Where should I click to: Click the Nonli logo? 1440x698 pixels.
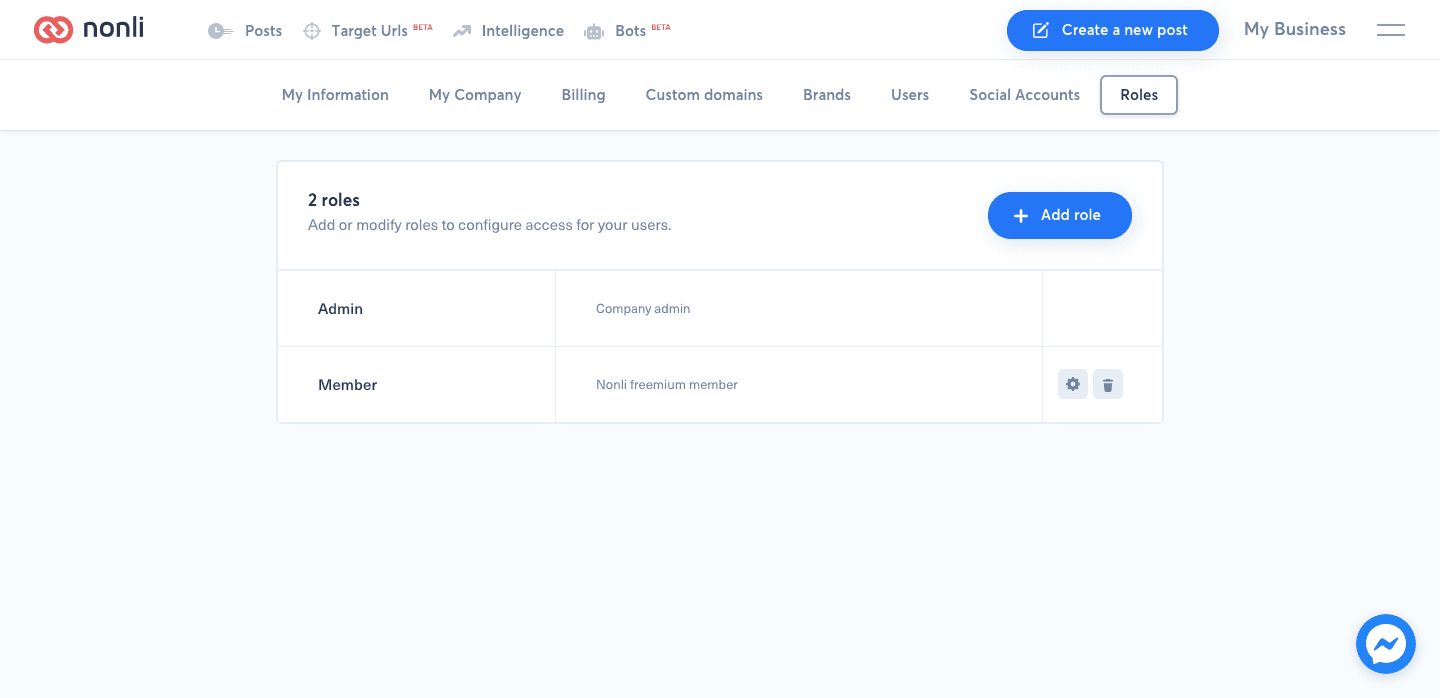click(x=89, y=30)
